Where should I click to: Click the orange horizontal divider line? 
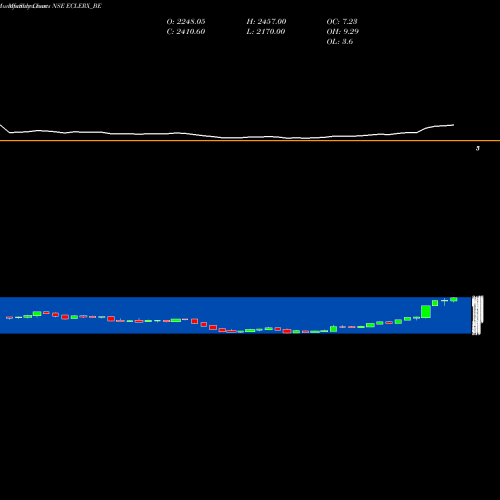250,141
